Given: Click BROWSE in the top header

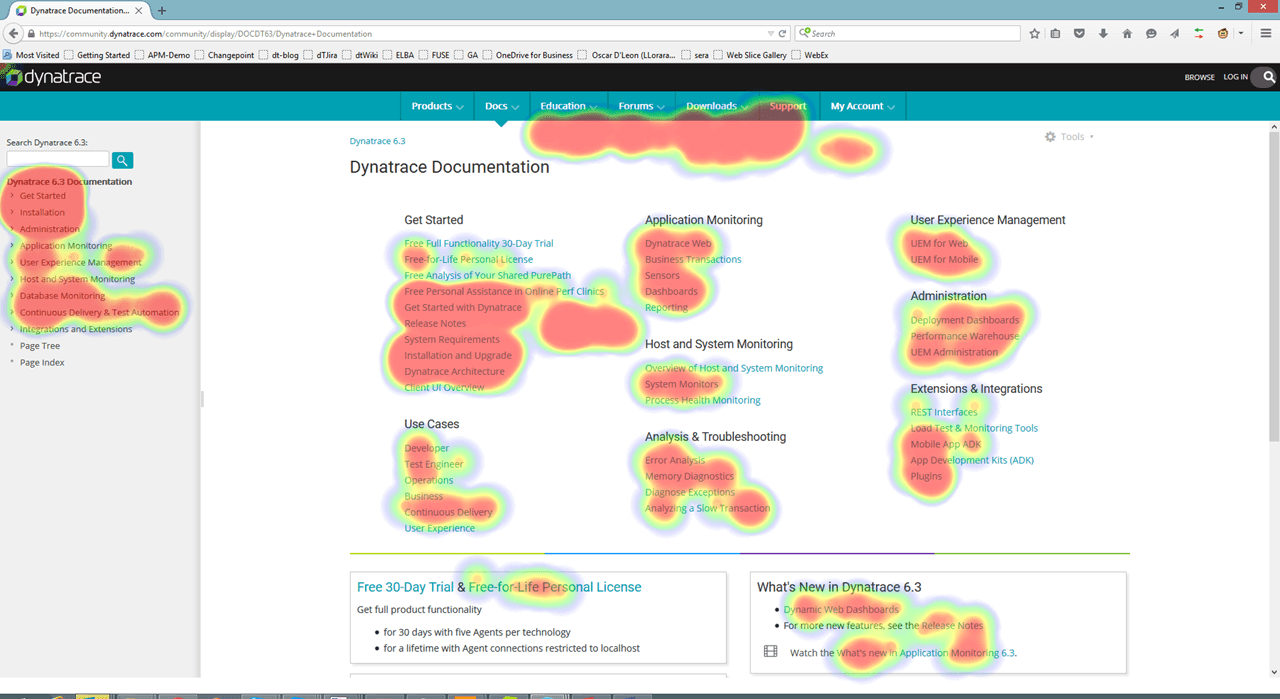Looking at the screenshot, I should point(1199,77).
